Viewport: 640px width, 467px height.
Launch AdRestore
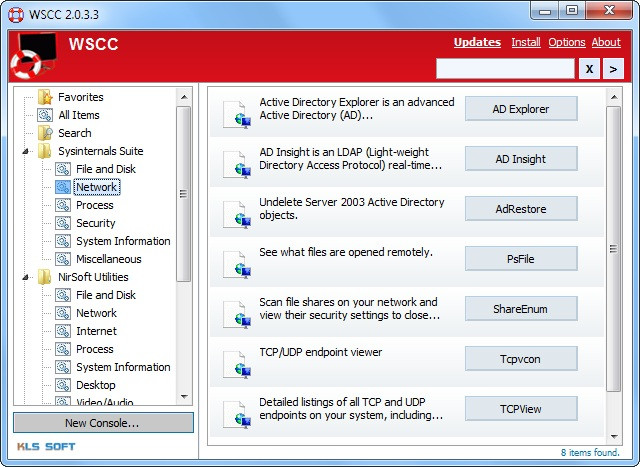(521, 209)
